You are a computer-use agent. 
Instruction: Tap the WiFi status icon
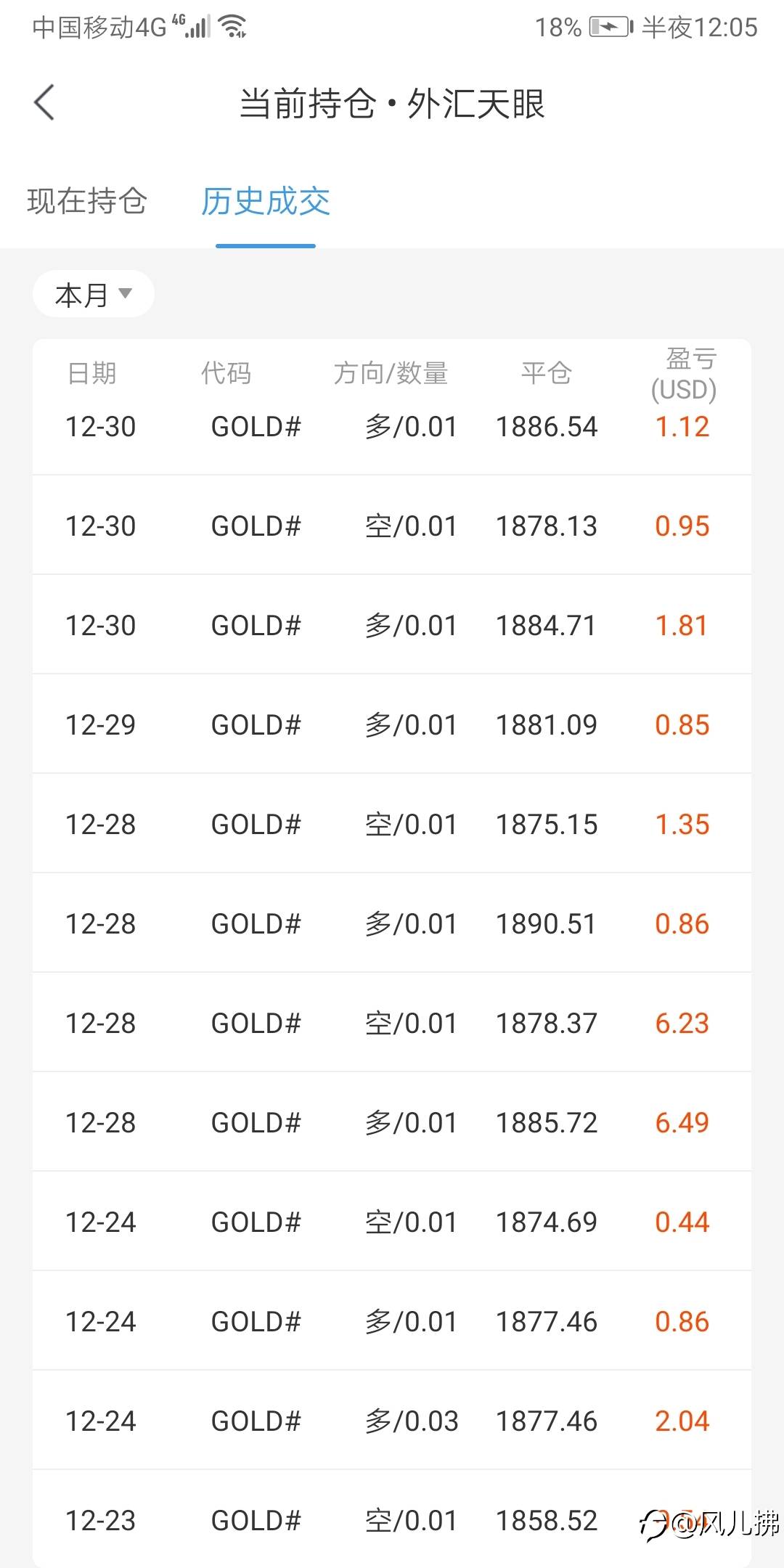click(x=234, y=27)
